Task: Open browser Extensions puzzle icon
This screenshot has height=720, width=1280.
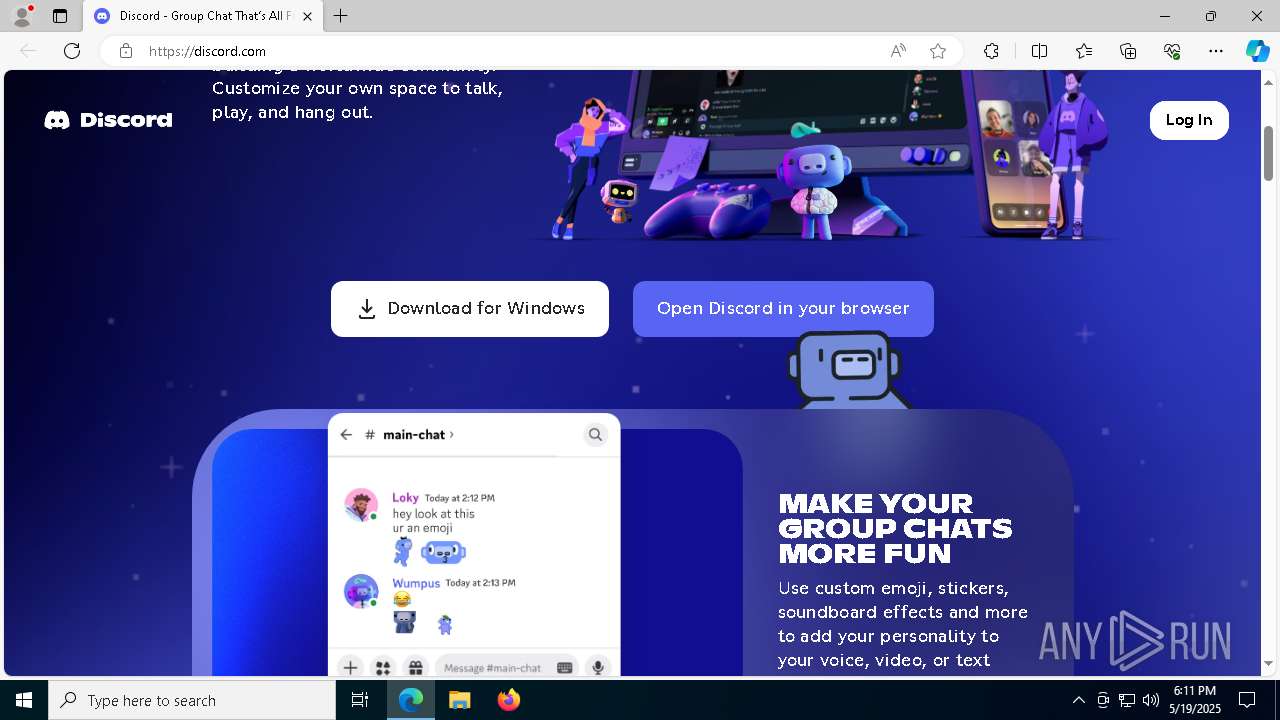Action: pos(991,51)
